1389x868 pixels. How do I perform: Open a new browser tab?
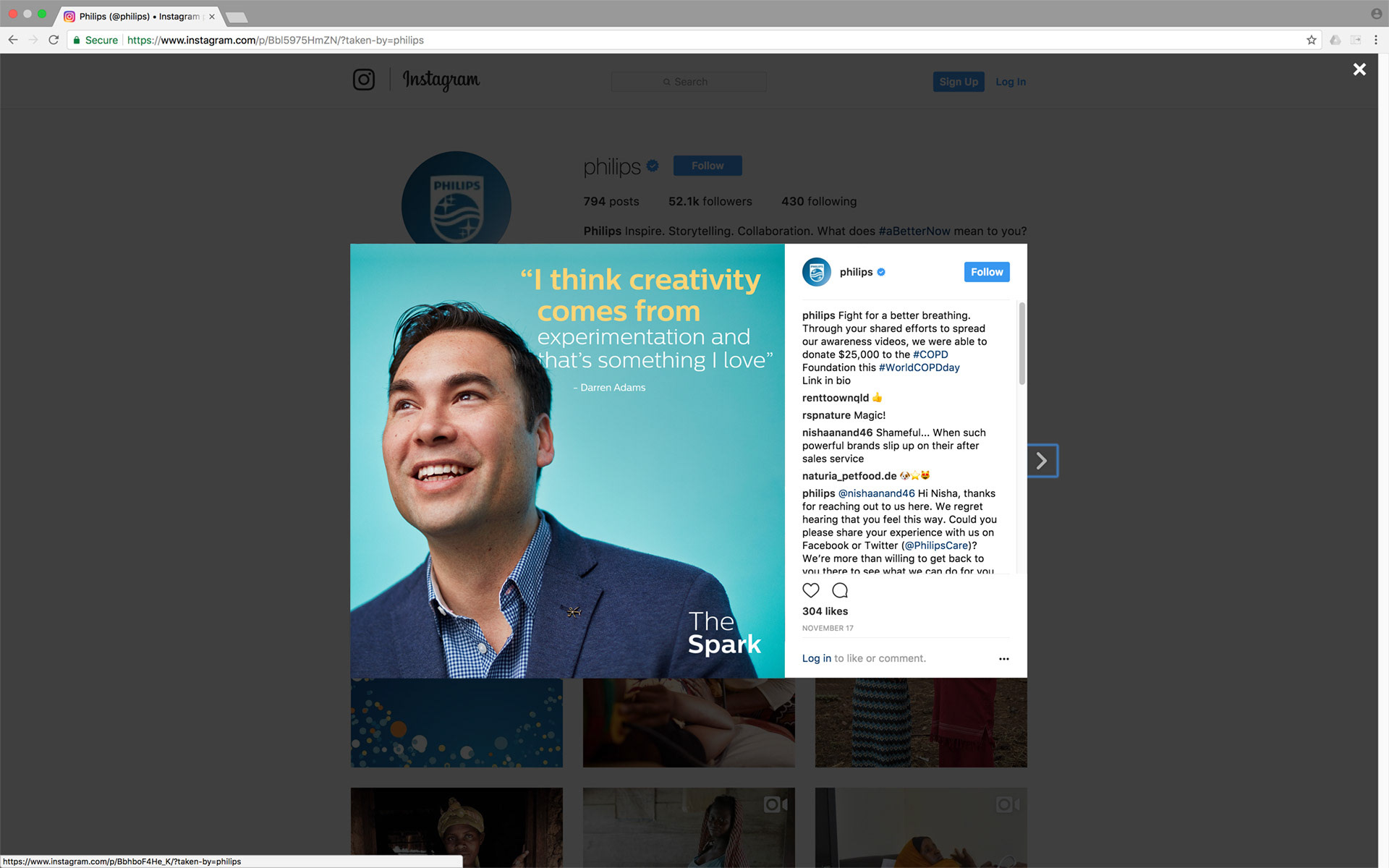click(237, 17)
